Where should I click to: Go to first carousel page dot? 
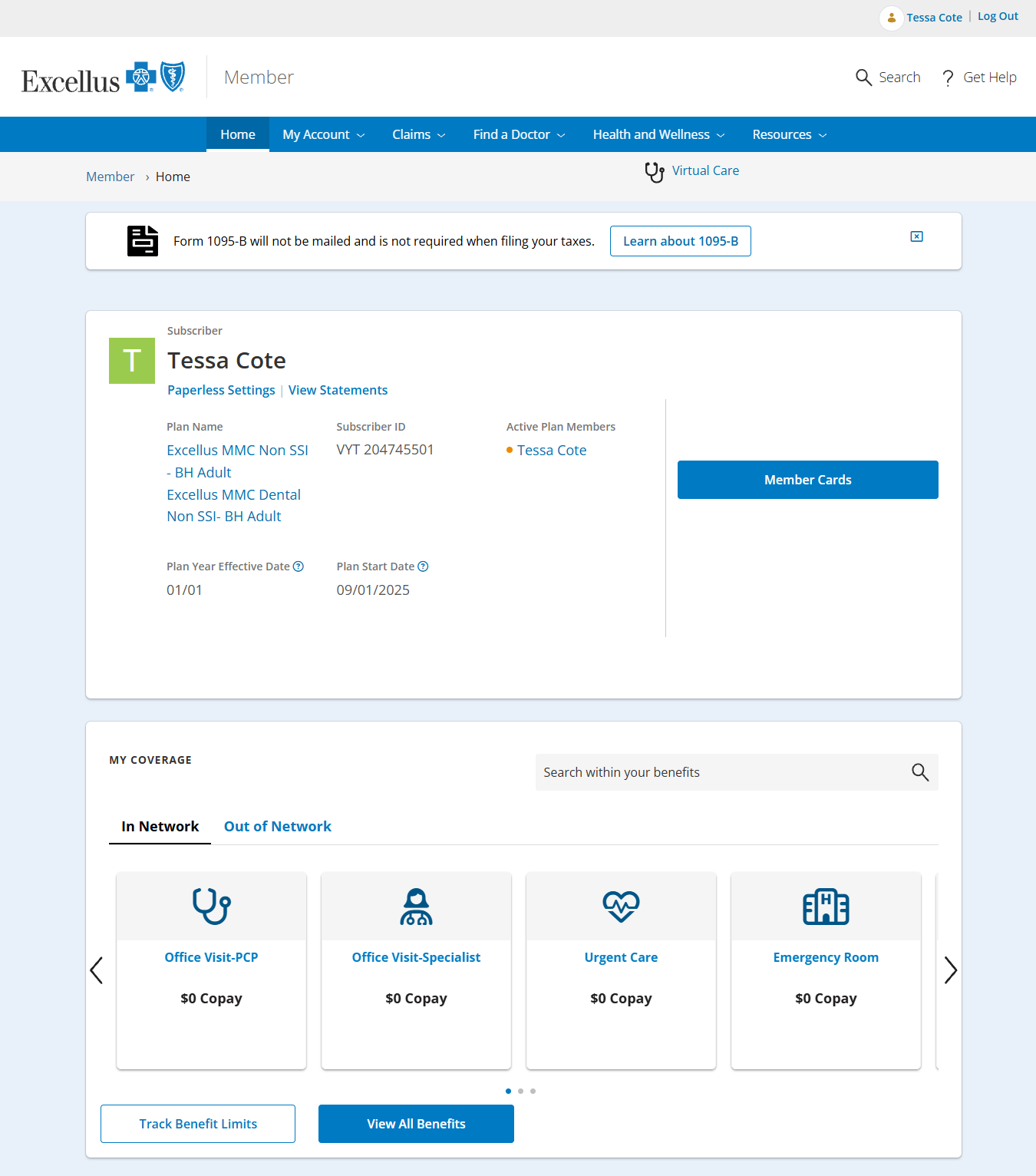[x=508, y=1091]
